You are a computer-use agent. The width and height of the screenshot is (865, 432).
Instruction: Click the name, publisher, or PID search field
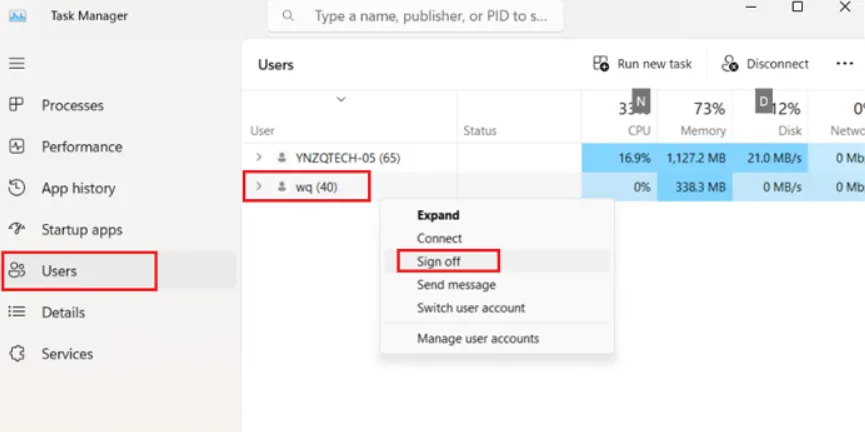tap(416, 16)
